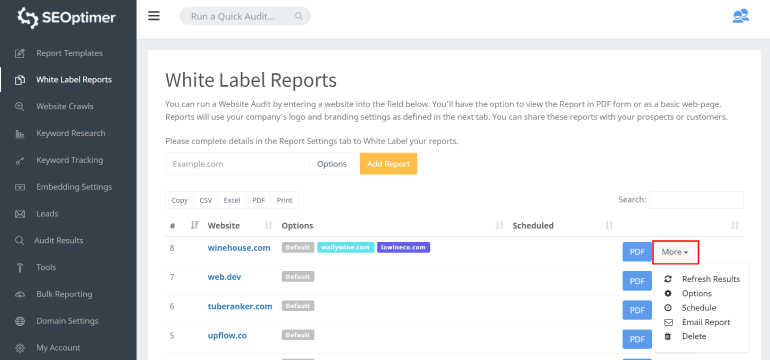
Task: Download PDF for web.dev
Action: (x=637, y=281)
